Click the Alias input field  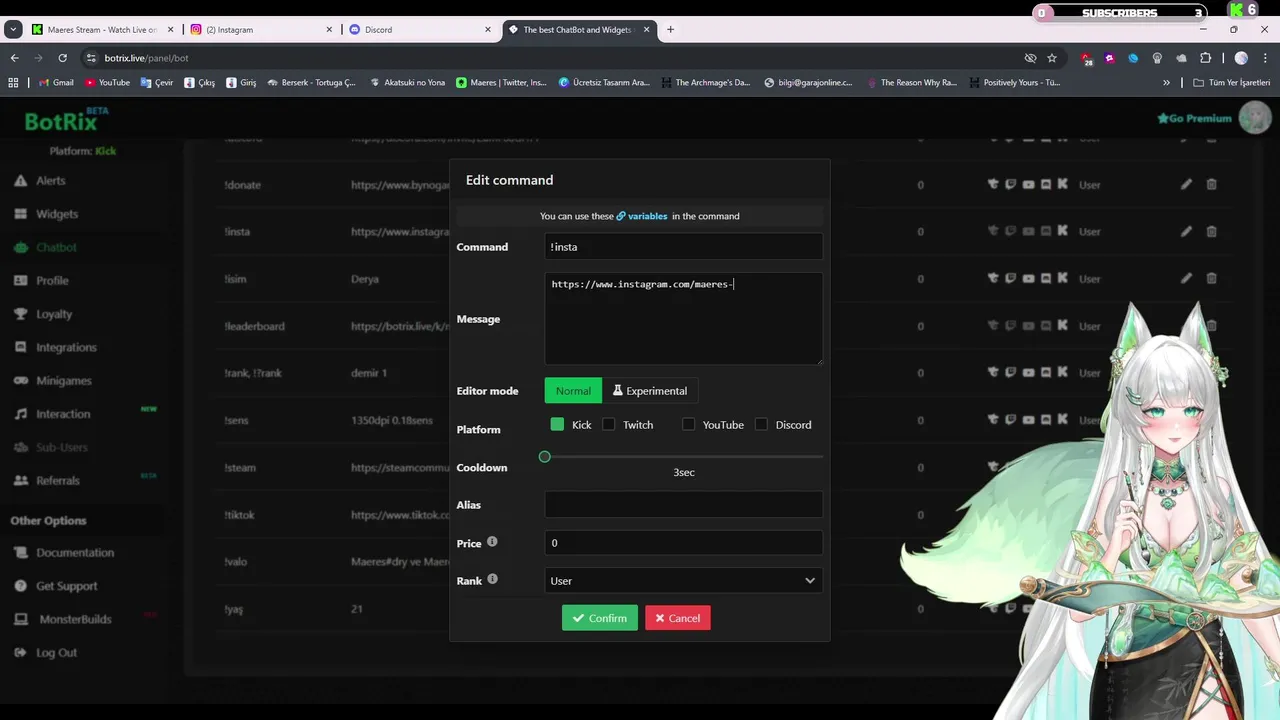point(684,505)
